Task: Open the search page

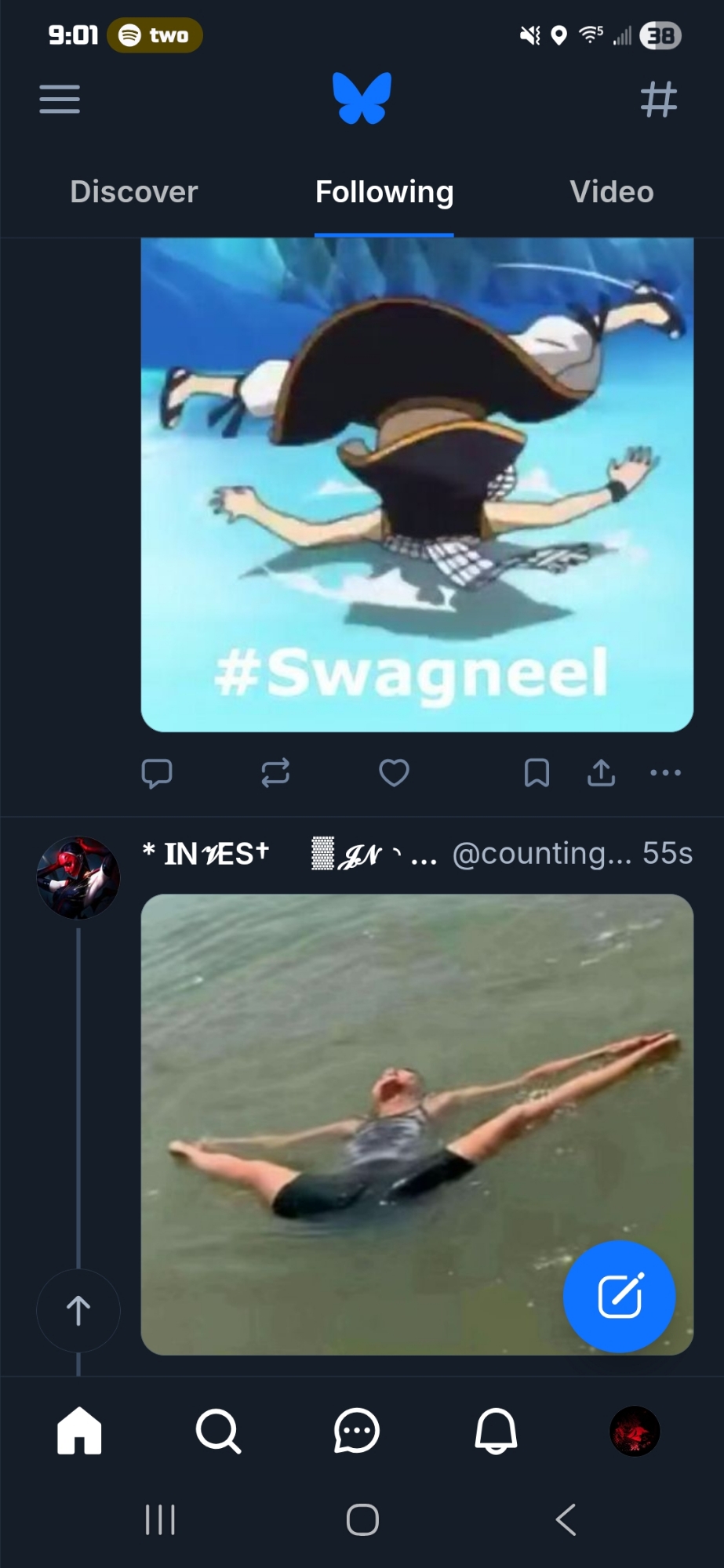Action: click(x=218, y=1432)
